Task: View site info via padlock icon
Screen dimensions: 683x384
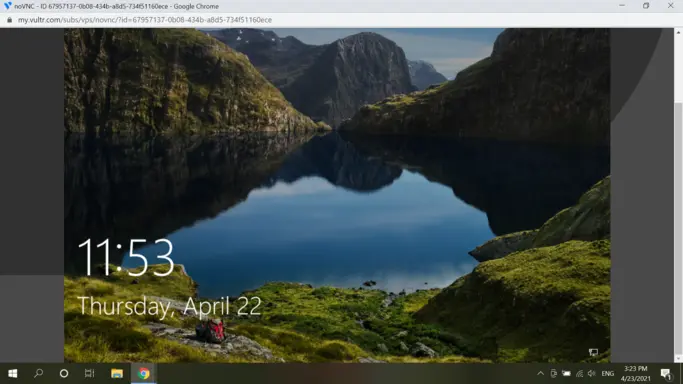Action: coord(9,20)
